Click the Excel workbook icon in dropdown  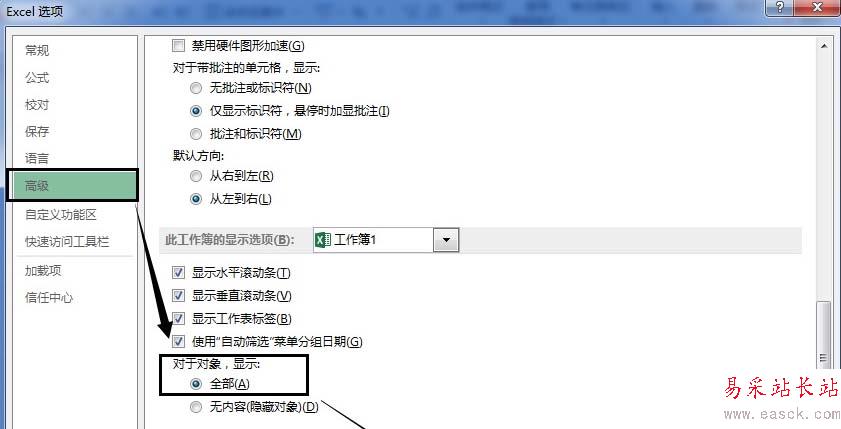[x=322, y=240]
